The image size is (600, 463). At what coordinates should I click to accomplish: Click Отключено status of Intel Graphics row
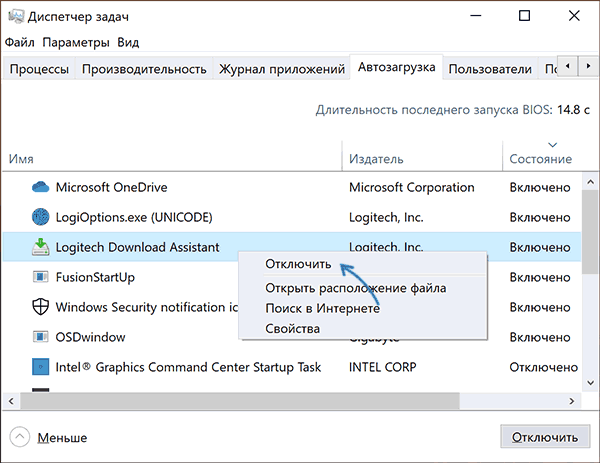click(543, 367)
